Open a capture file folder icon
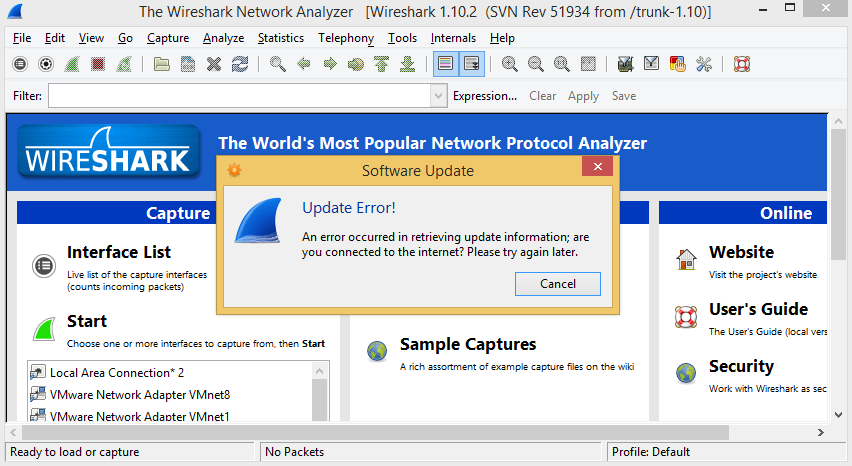This screenshot has height=466, width=852. pos(161,64)
